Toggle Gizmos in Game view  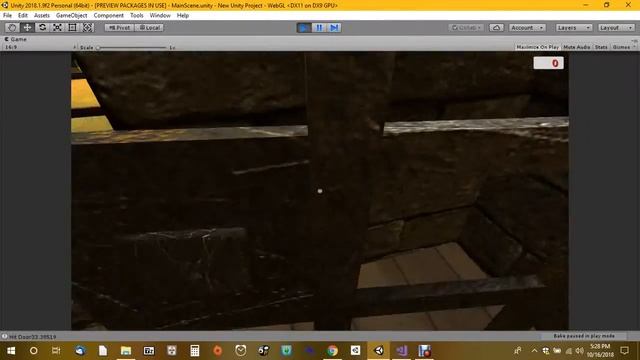click(621, 47)
